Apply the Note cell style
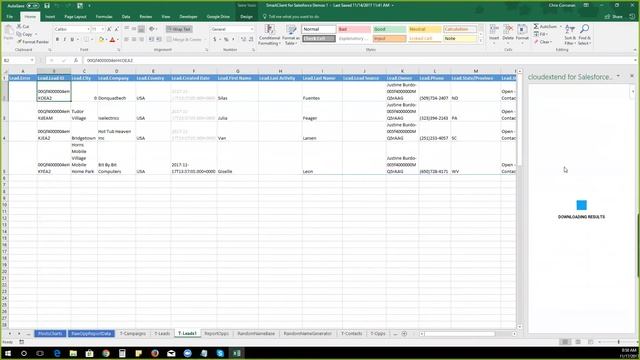Image resolution: width=640 pixels, height=360 pixels. (460, 38)
